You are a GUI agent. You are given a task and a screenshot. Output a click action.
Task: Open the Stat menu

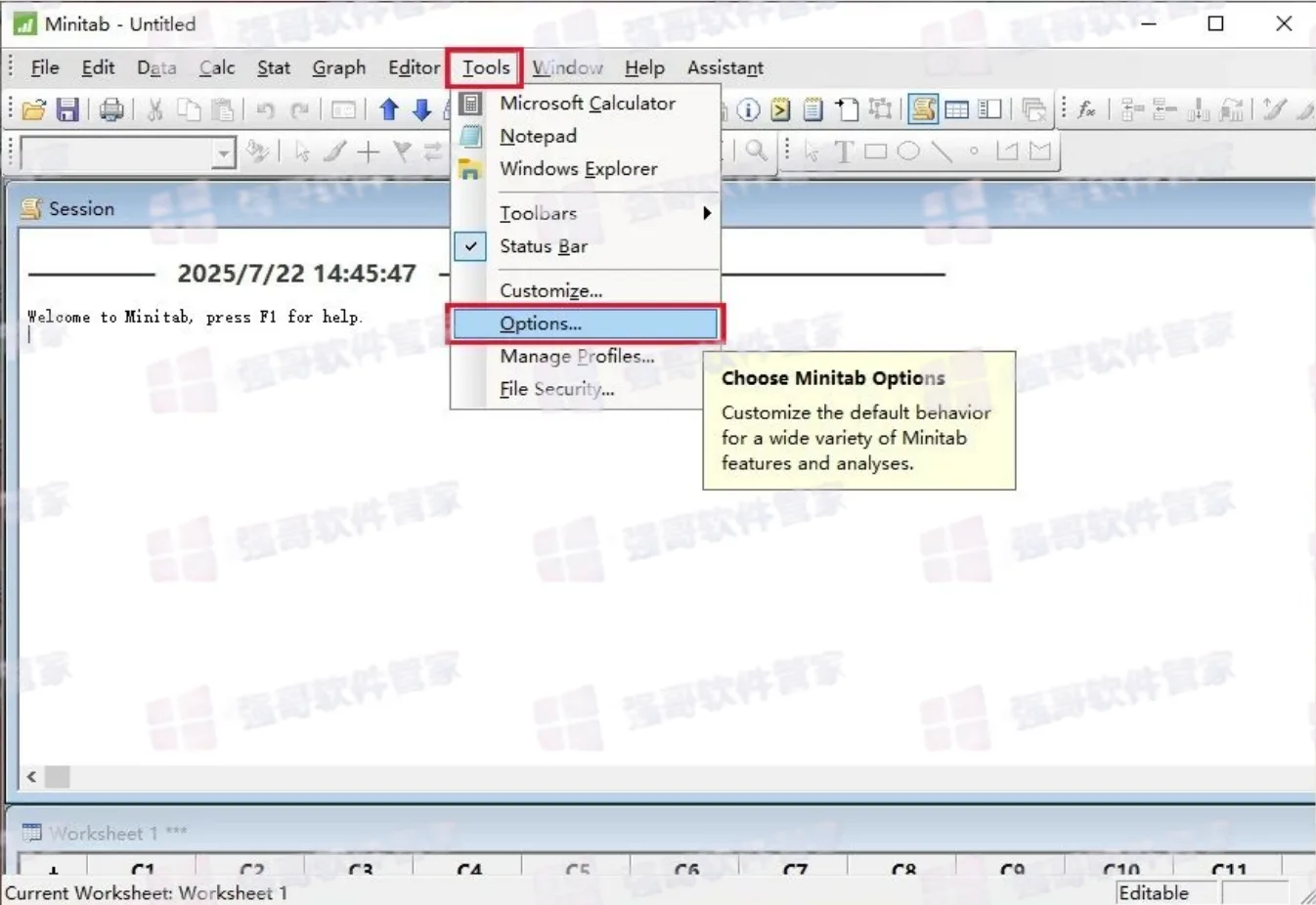coord(274,67)
